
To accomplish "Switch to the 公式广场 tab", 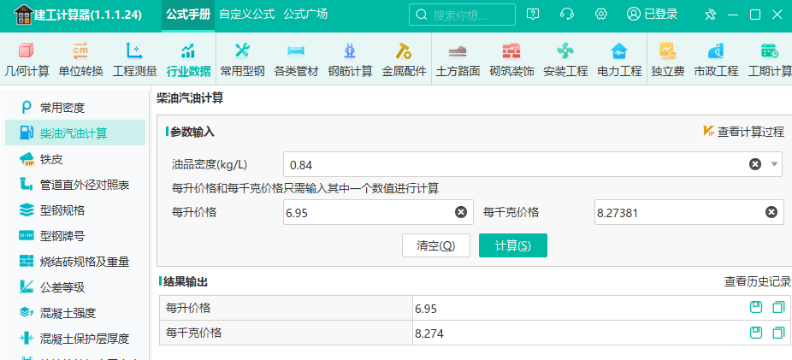I will coord(306,14).
